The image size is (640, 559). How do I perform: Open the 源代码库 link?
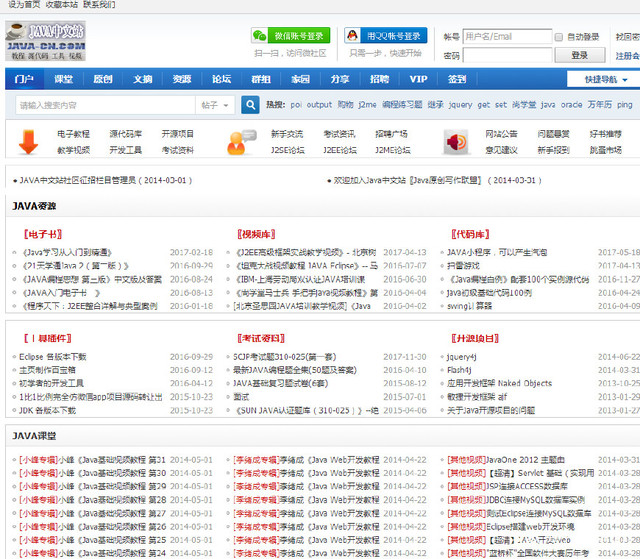(125, 134)
